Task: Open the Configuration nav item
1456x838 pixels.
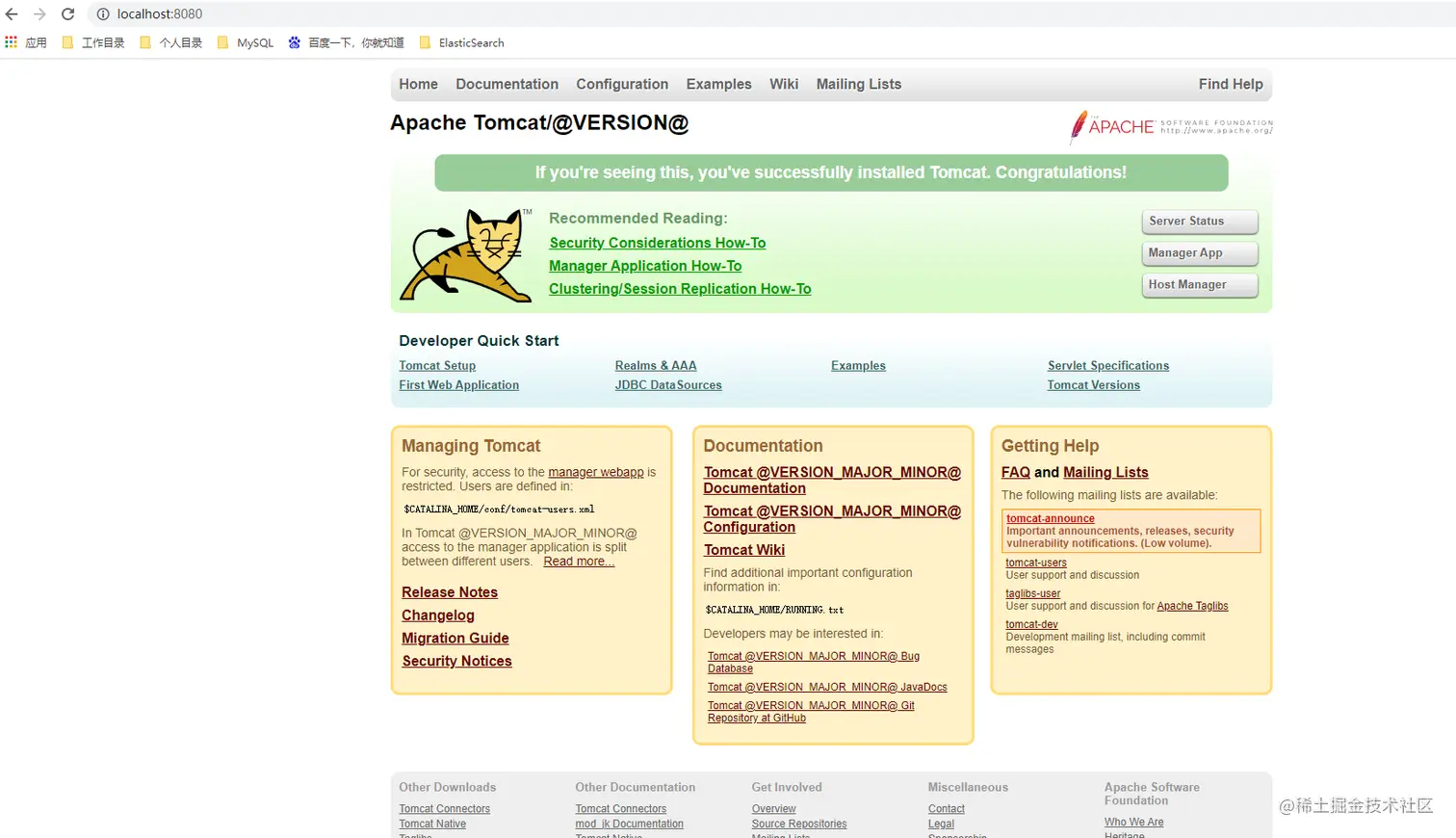Action: pyautogui.click(x=622, y=84)
